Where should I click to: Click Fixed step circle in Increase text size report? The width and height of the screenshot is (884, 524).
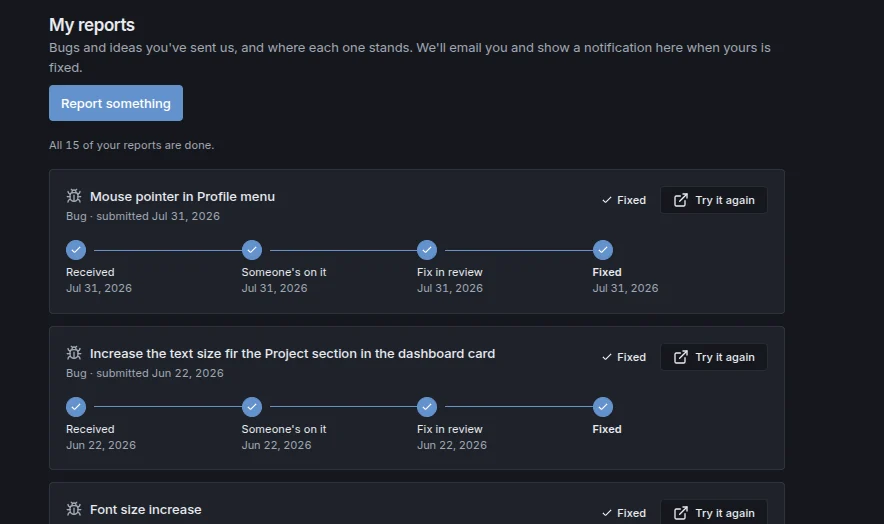tap(603, 407)
